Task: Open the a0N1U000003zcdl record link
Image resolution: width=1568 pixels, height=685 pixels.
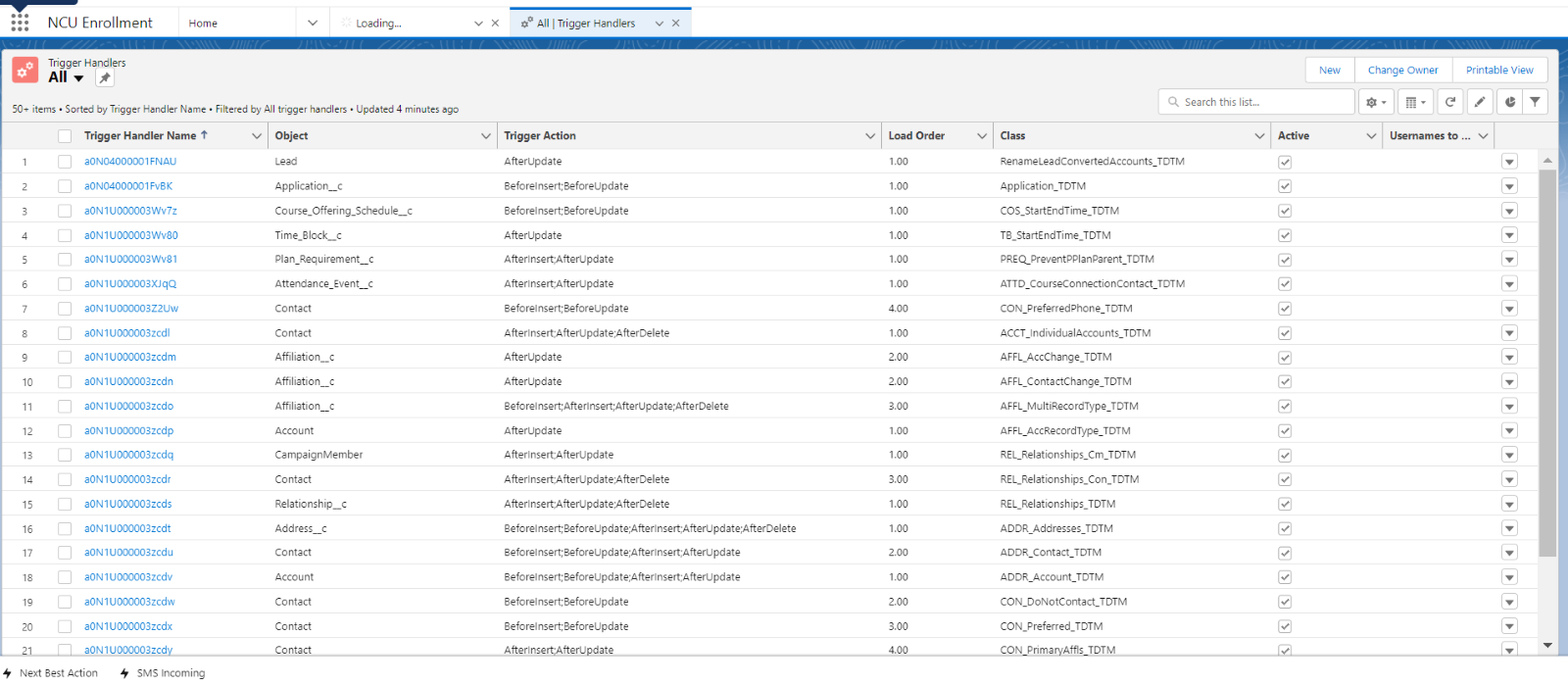Action: (x=127, y=333)
